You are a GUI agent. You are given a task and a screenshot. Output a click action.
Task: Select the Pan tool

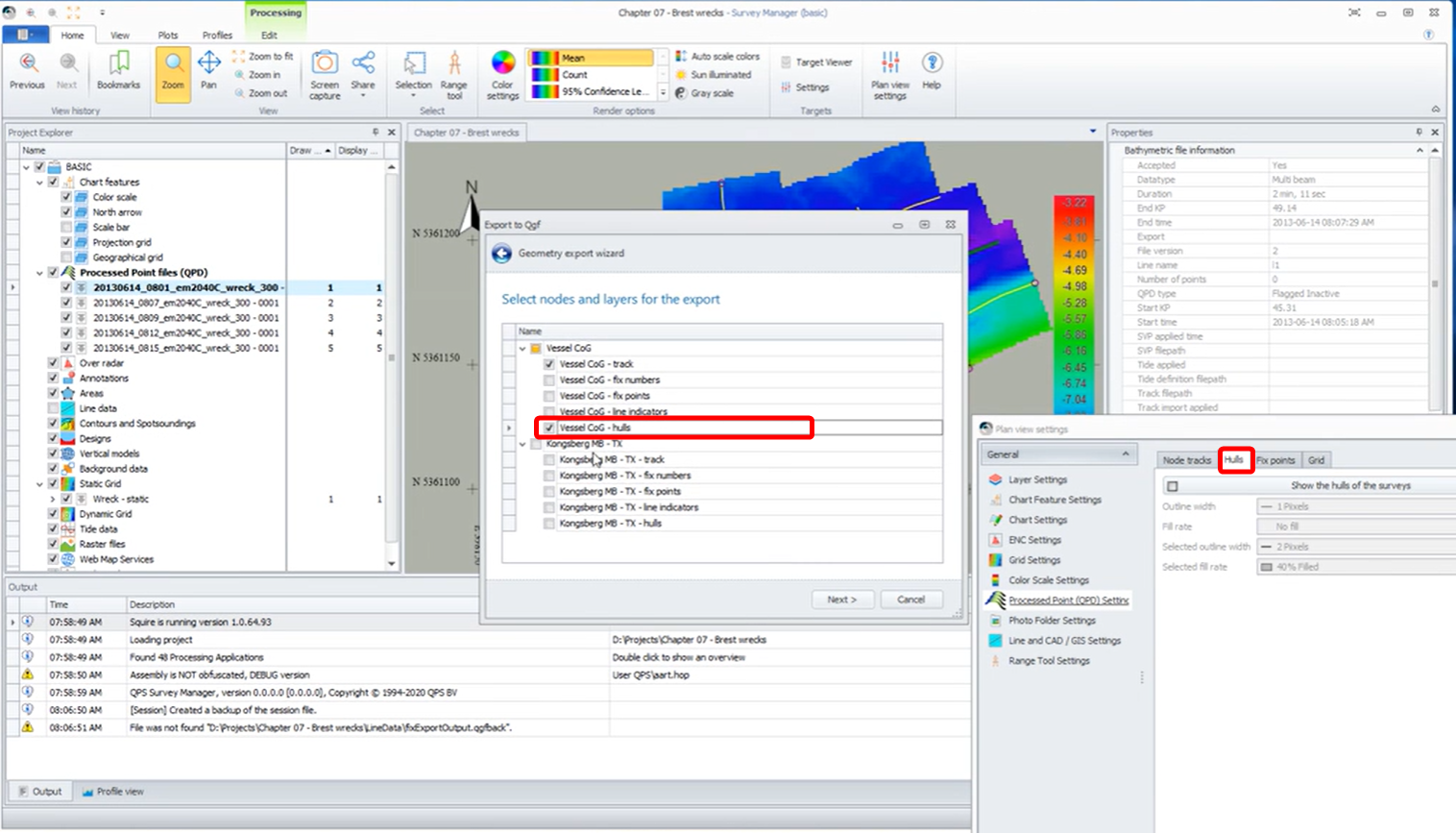coord(208,71)
